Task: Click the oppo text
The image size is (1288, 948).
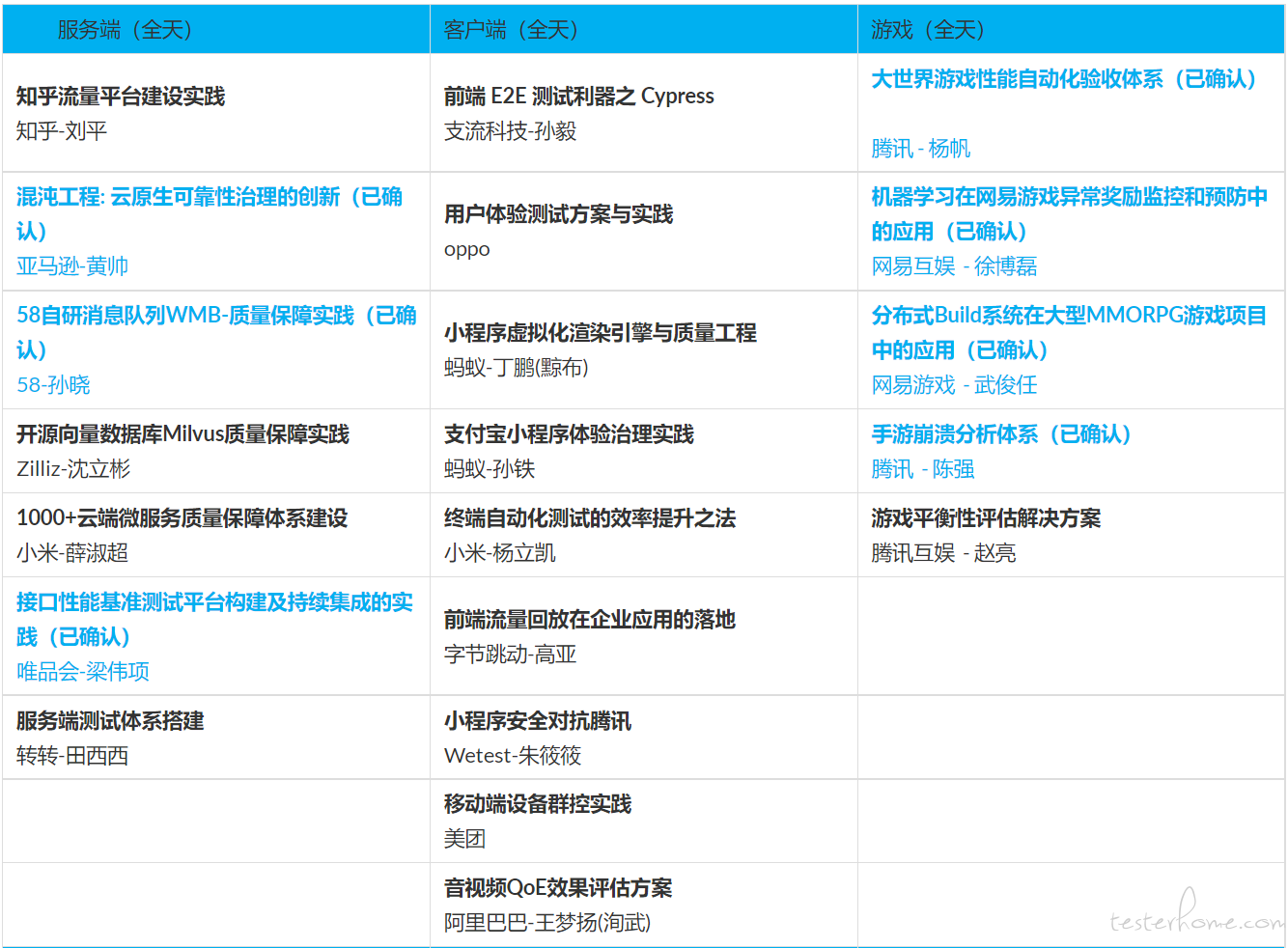Action: click(467, 250)
